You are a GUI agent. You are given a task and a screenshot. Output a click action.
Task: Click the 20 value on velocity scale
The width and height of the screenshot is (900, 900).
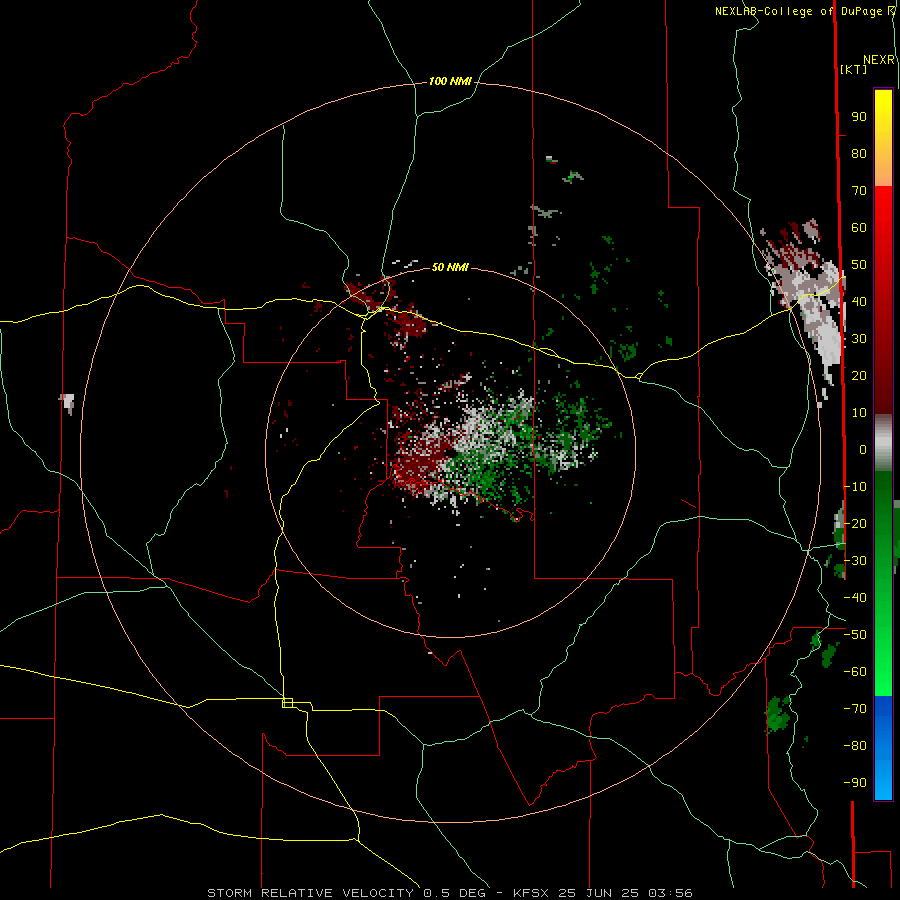[859, 376]
